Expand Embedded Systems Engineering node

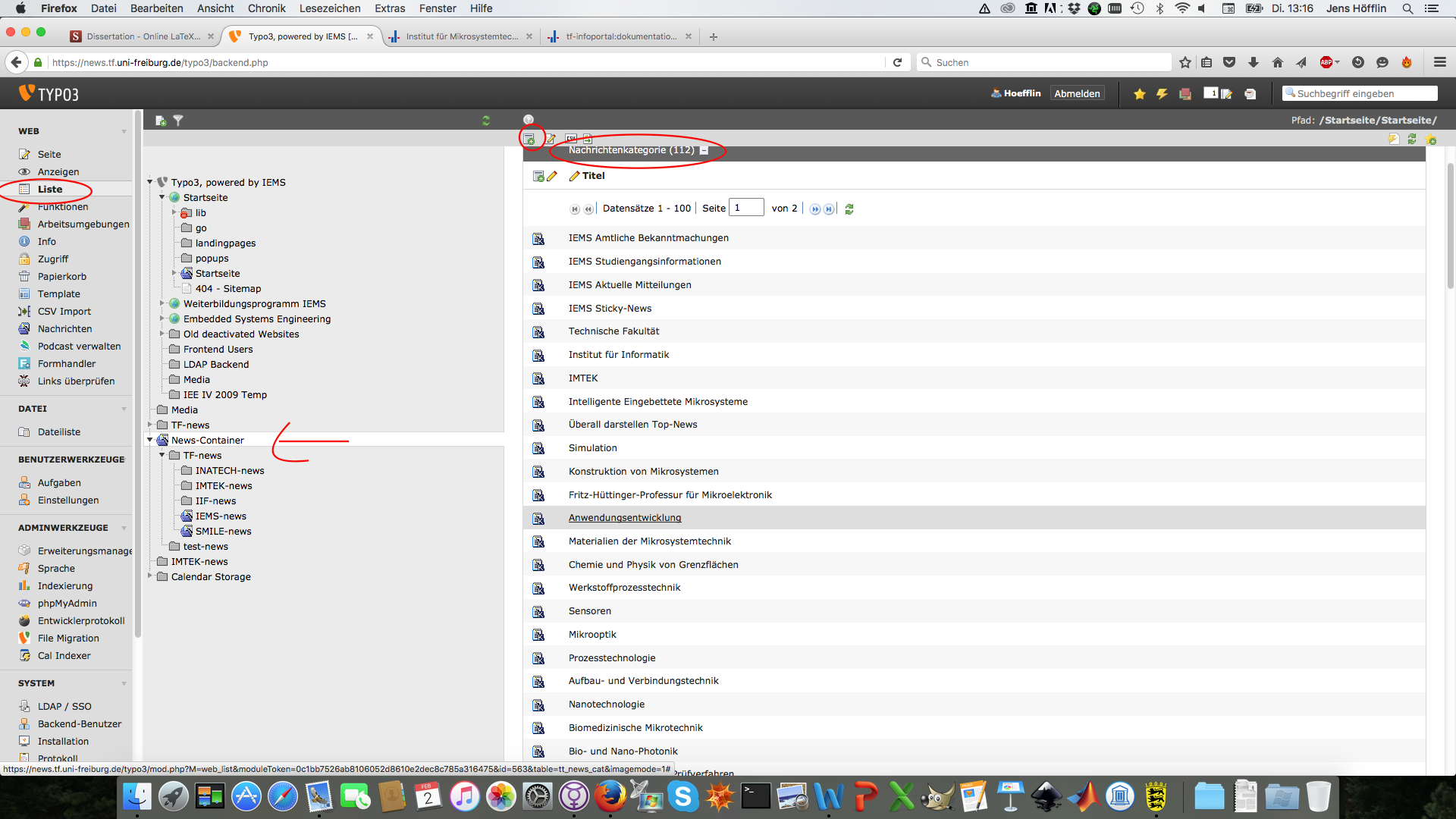click(x=162, y=318)
